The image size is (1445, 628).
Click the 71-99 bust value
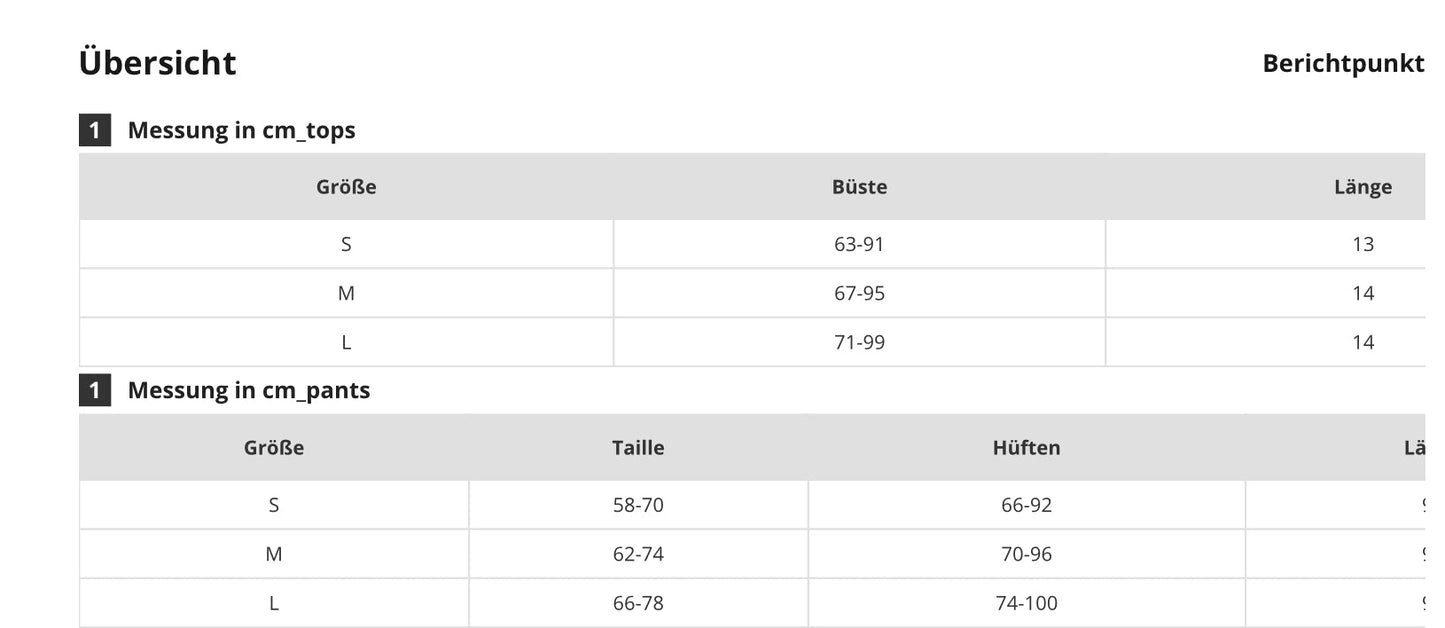[859, 342]
